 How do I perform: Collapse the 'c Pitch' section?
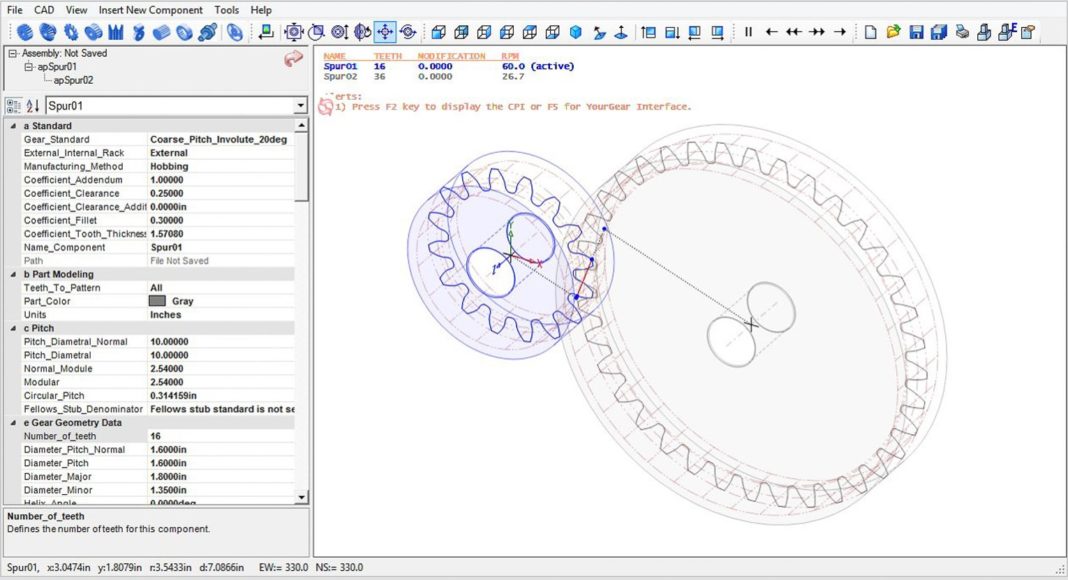tap(13, 328)
